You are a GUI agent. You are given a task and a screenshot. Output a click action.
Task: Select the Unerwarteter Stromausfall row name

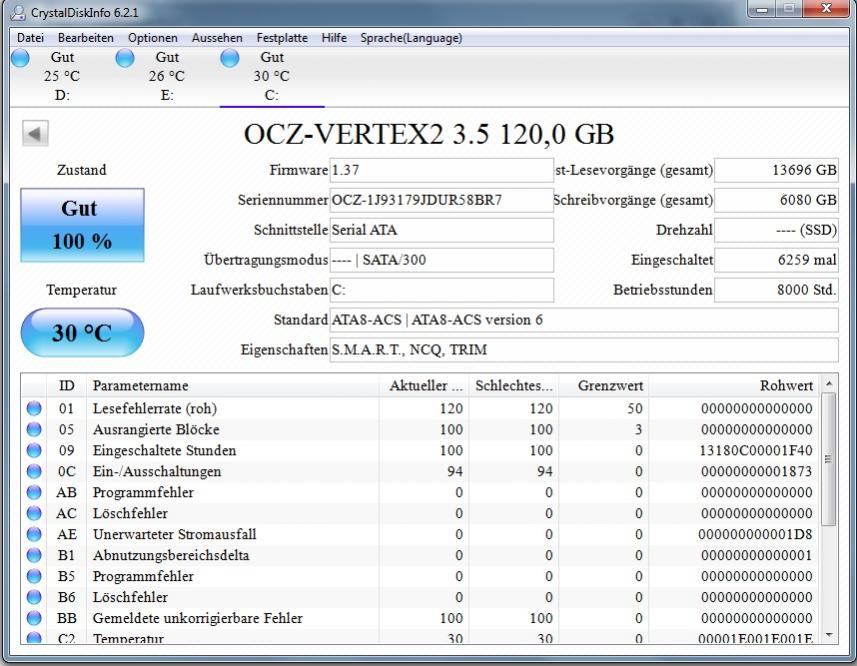point(174,534)
